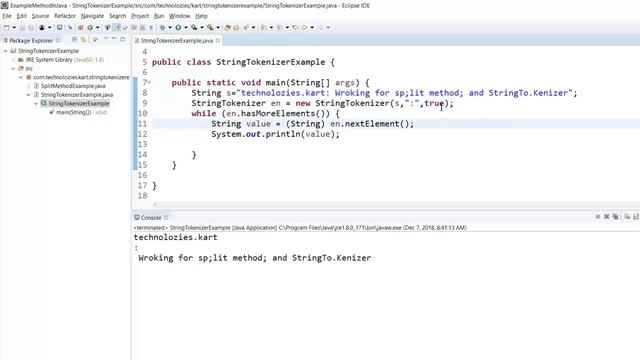Collapse the com.technolozies.kart package node
This screenshot has height=360, width=640.
point(21,77)
